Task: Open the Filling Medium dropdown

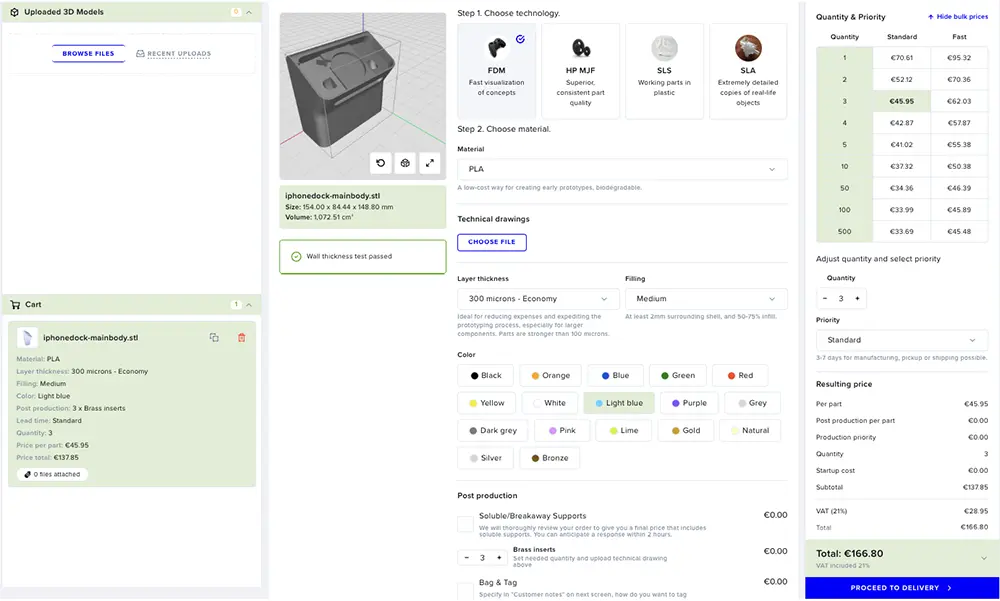Action: pyautogui.click(x=706, y=299)
